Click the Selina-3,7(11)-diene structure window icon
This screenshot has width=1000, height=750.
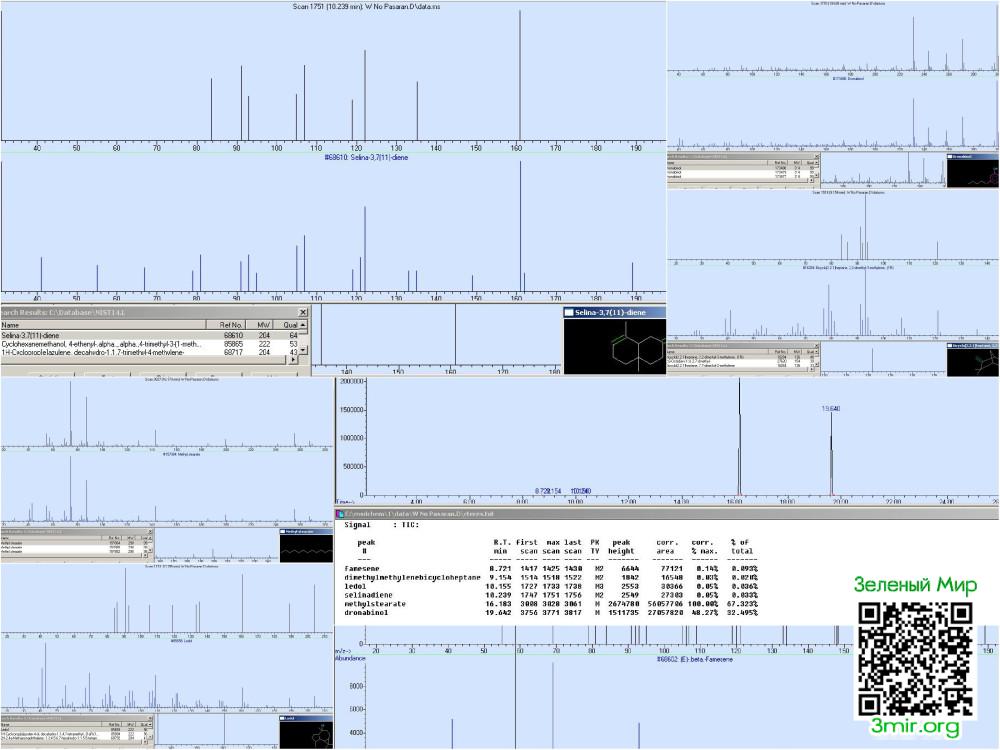coord(569,312)
